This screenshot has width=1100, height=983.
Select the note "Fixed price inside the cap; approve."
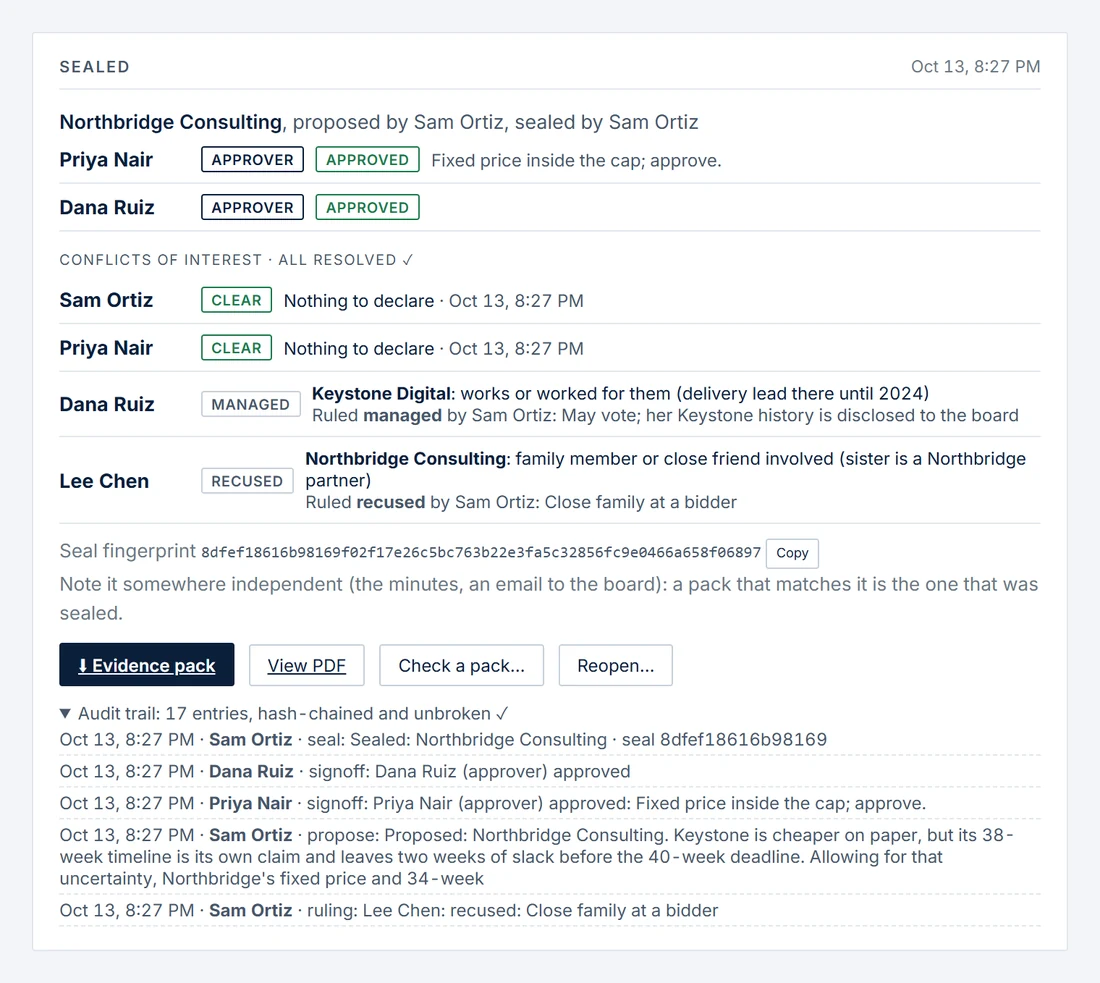click(576, 161)
